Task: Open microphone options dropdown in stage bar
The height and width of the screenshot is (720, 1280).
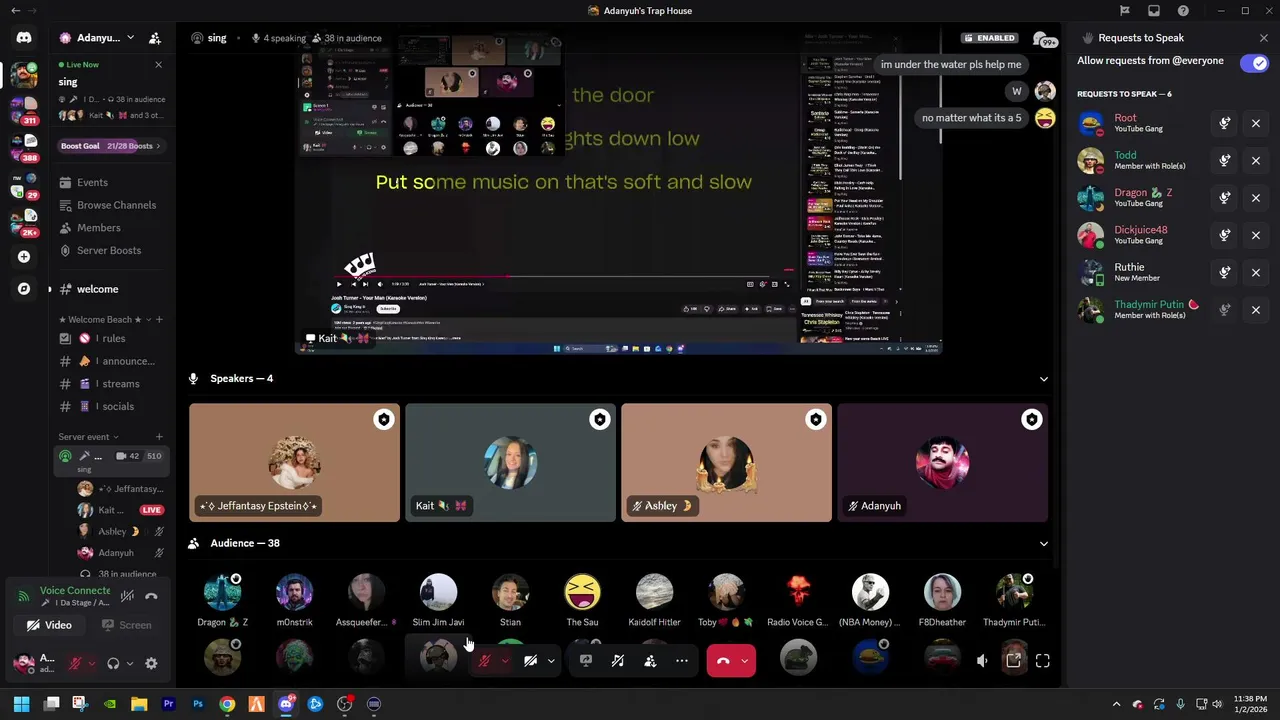Action: pyautogui.click(x=505, y=661)
